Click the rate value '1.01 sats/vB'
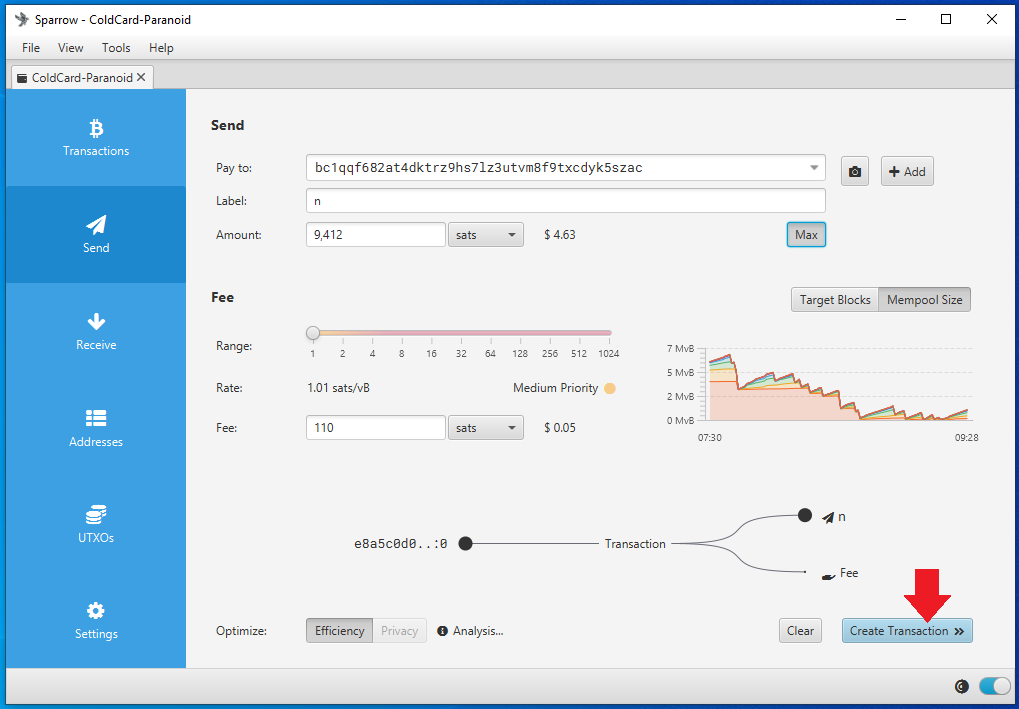The height and width of the screenshot is (709, 1019). [339, 388]
